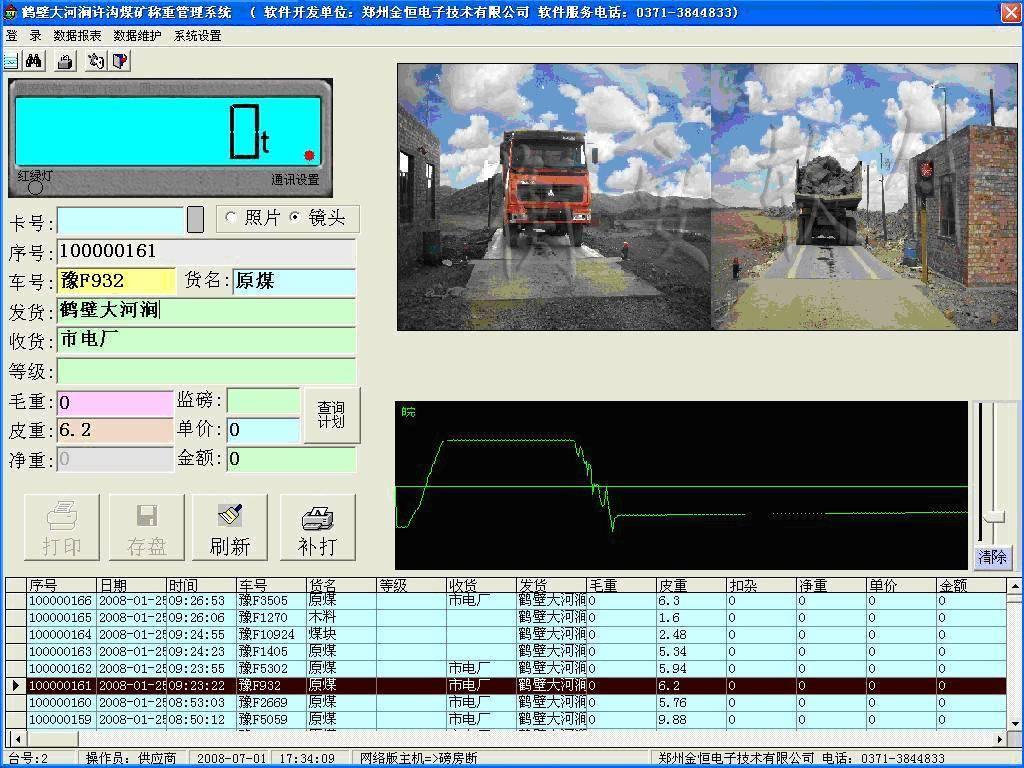Open the binoculars search tool

point(34,61)
